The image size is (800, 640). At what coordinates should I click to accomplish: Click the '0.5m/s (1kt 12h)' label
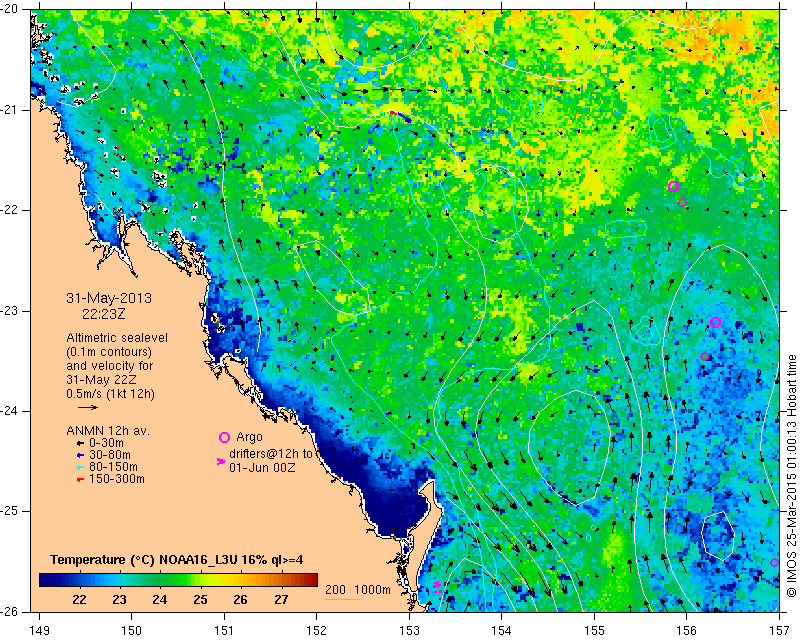110,394
